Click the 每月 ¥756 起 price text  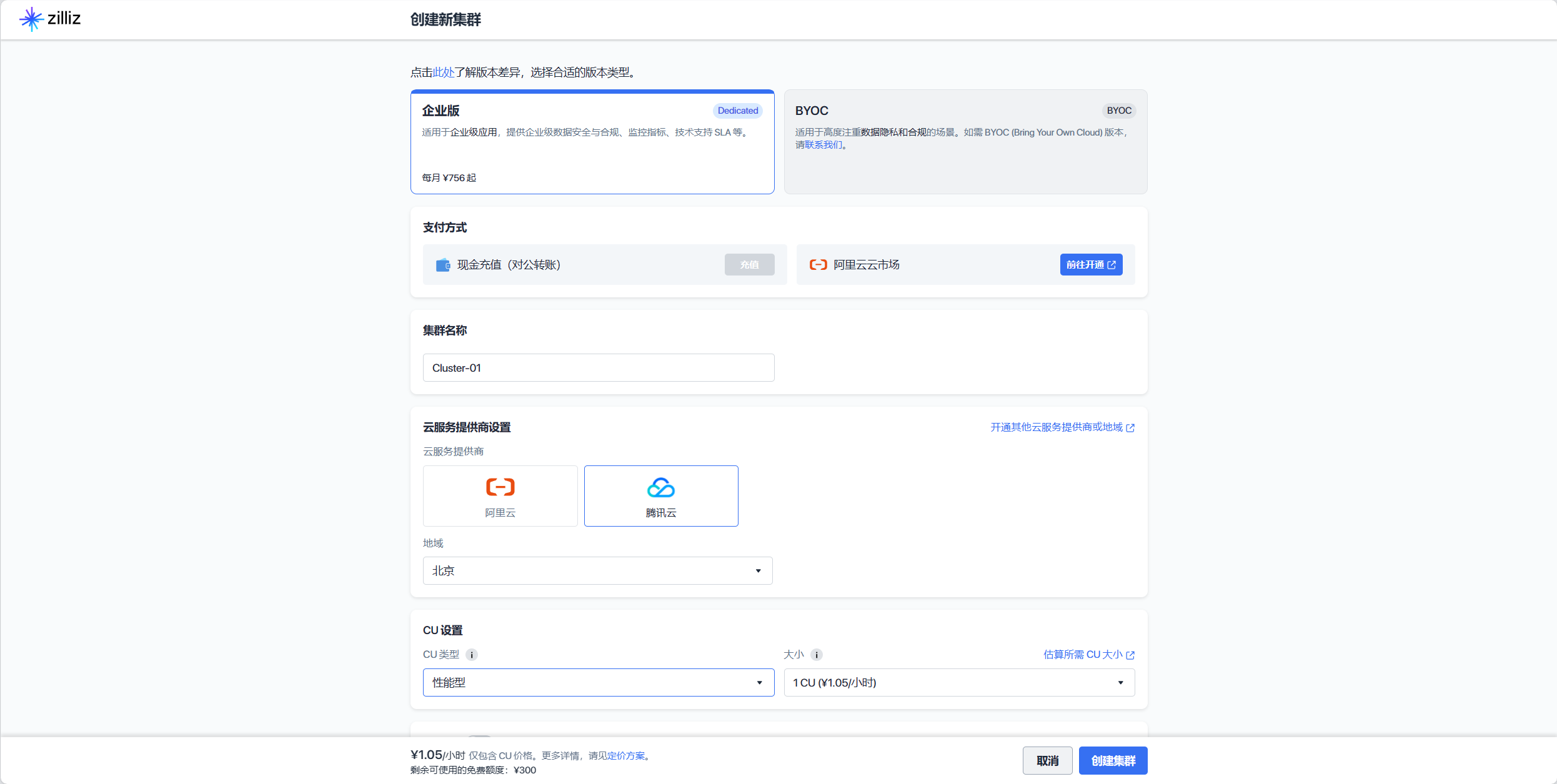(449, 178)
